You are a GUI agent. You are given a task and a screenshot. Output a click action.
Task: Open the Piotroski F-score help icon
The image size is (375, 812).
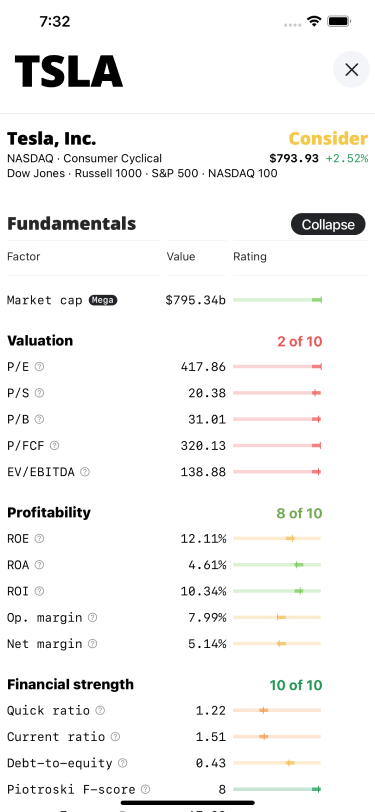tap(146, 789)
